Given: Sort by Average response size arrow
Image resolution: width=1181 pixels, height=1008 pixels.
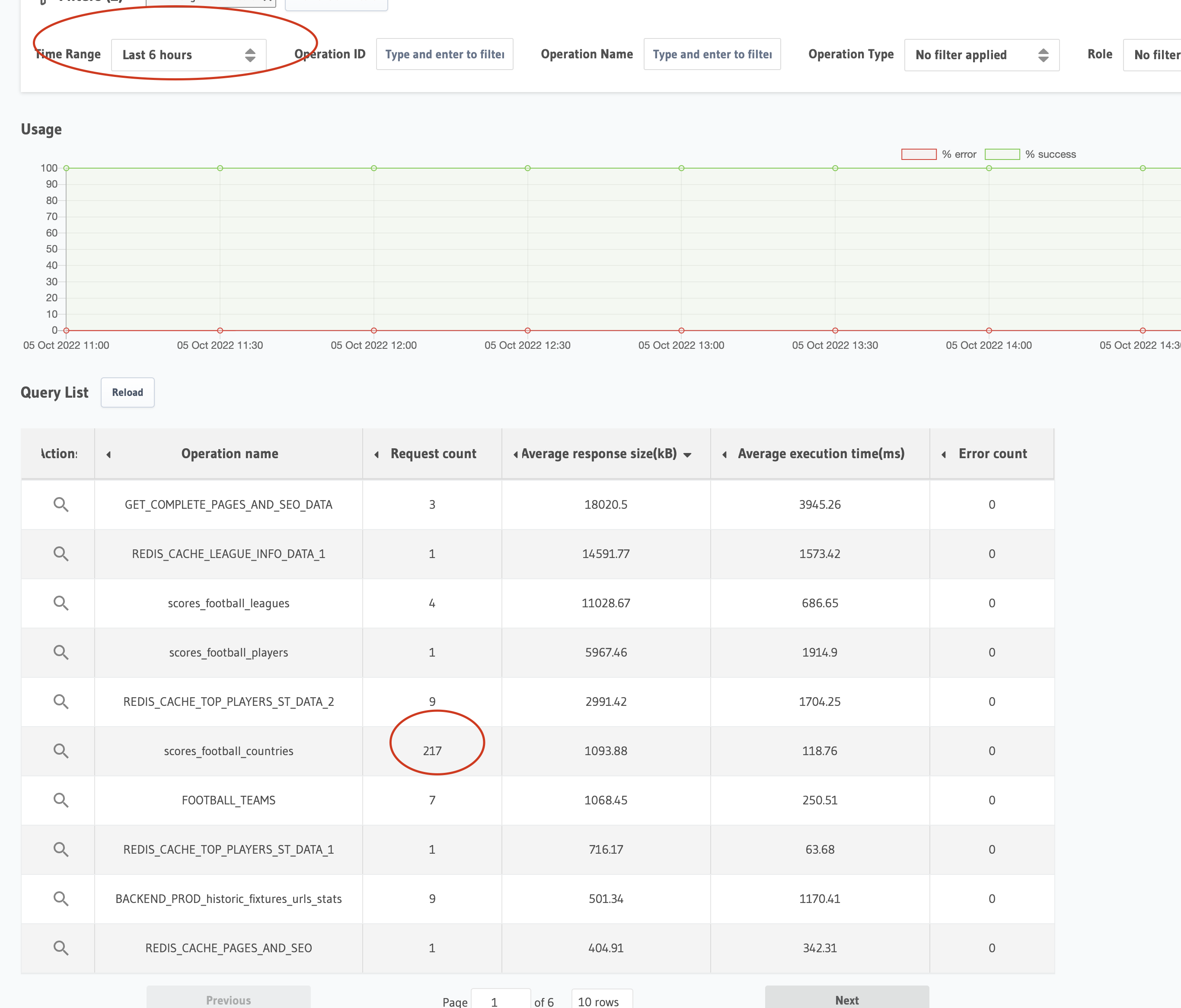Looking at the screenshot, I should click(x=515, y=454).
